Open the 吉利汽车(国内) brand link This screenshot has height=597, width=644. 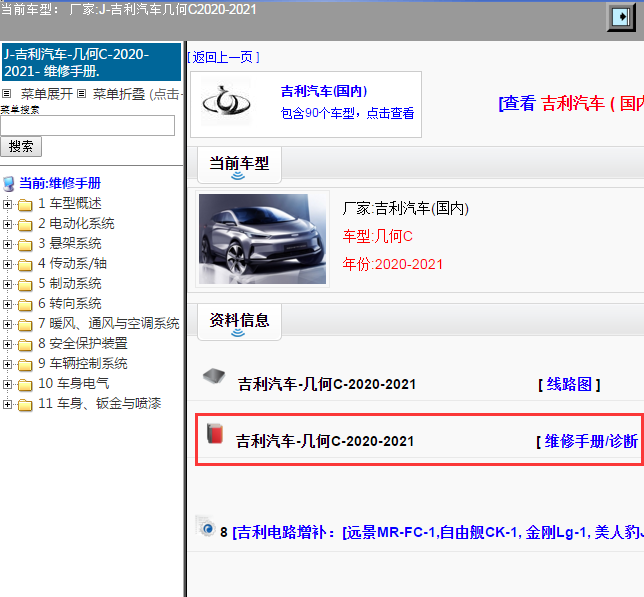coord(324,91)
